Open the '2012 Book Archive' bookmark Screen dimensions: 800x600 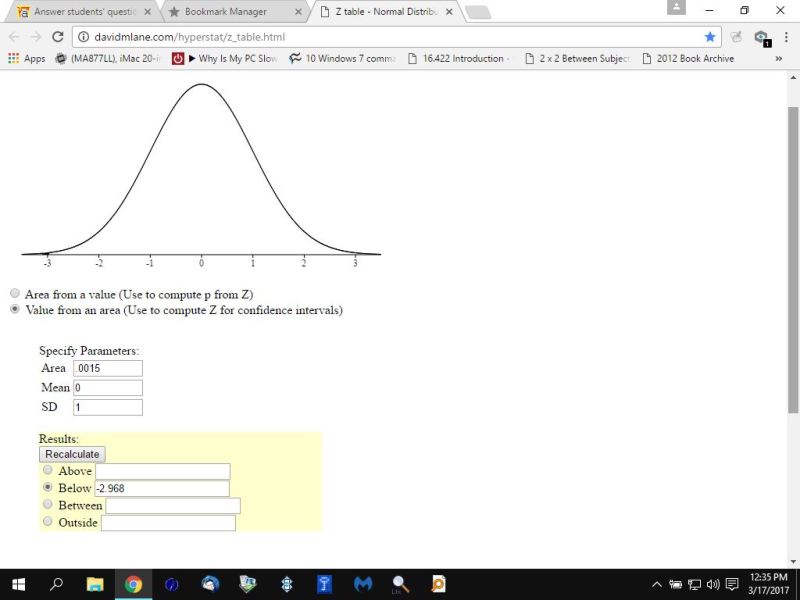coord(688,59)
